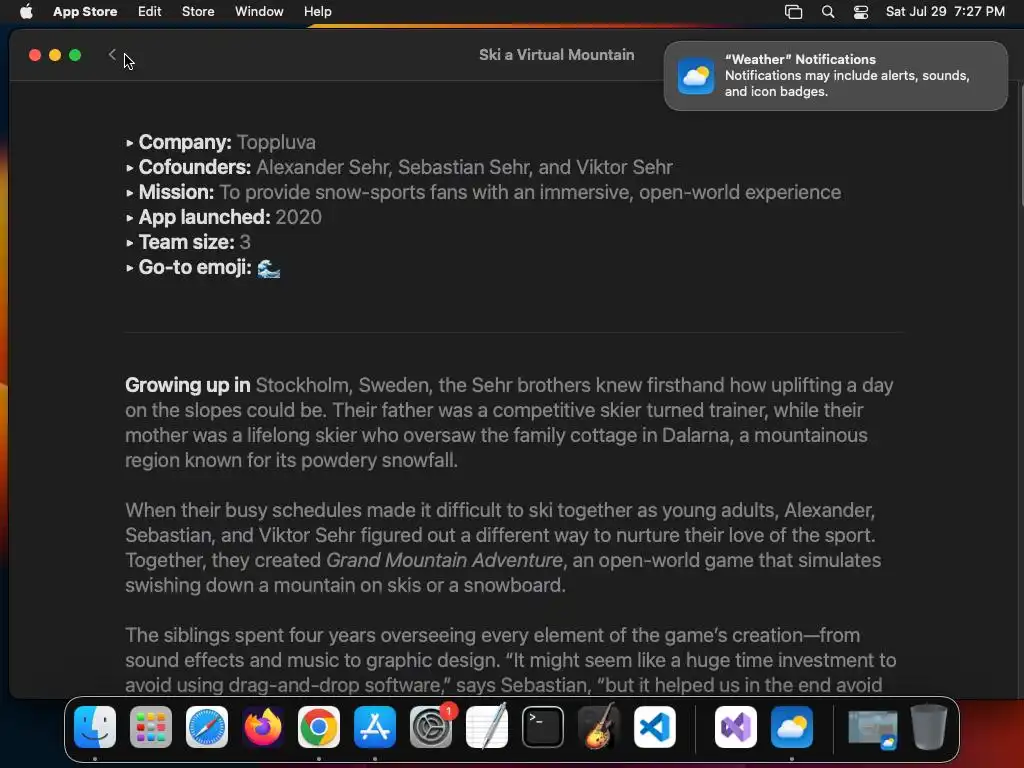Open the Edit menu

[150, 11]
